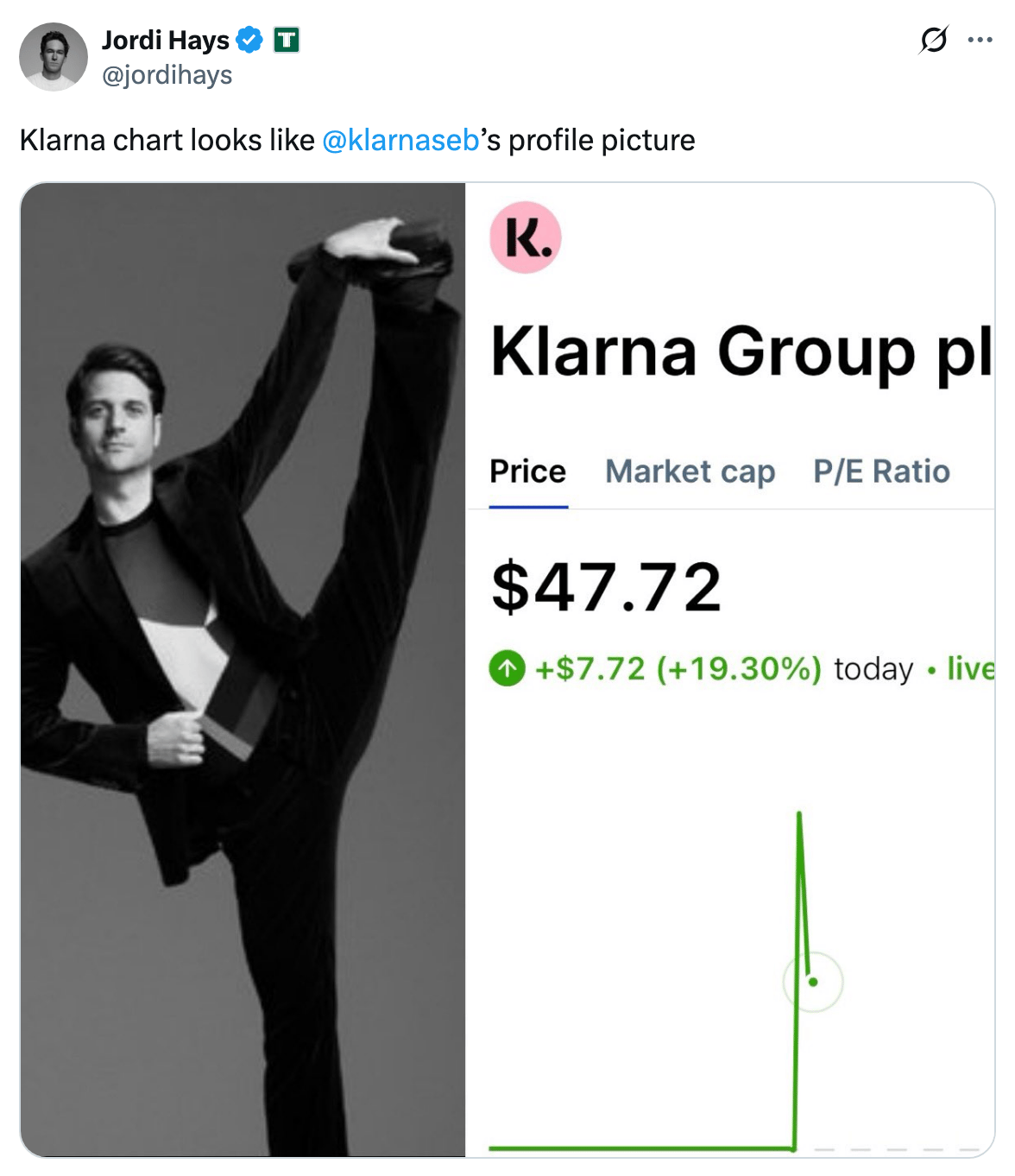Click the Klarna Group plc heading
Screen dimensions: 1015x1176
click(x=742, y=352)
